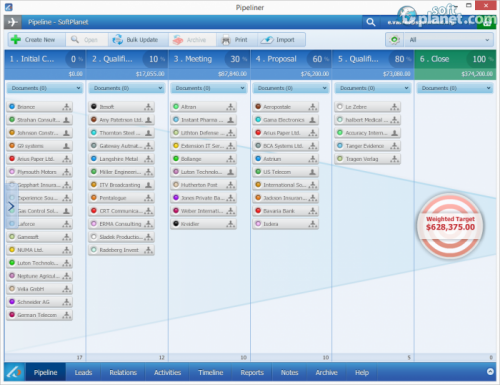Click the yellow dot on NUMA Ltd. card
This screenshot has width=500, height=385.
(x=12, y=250)
